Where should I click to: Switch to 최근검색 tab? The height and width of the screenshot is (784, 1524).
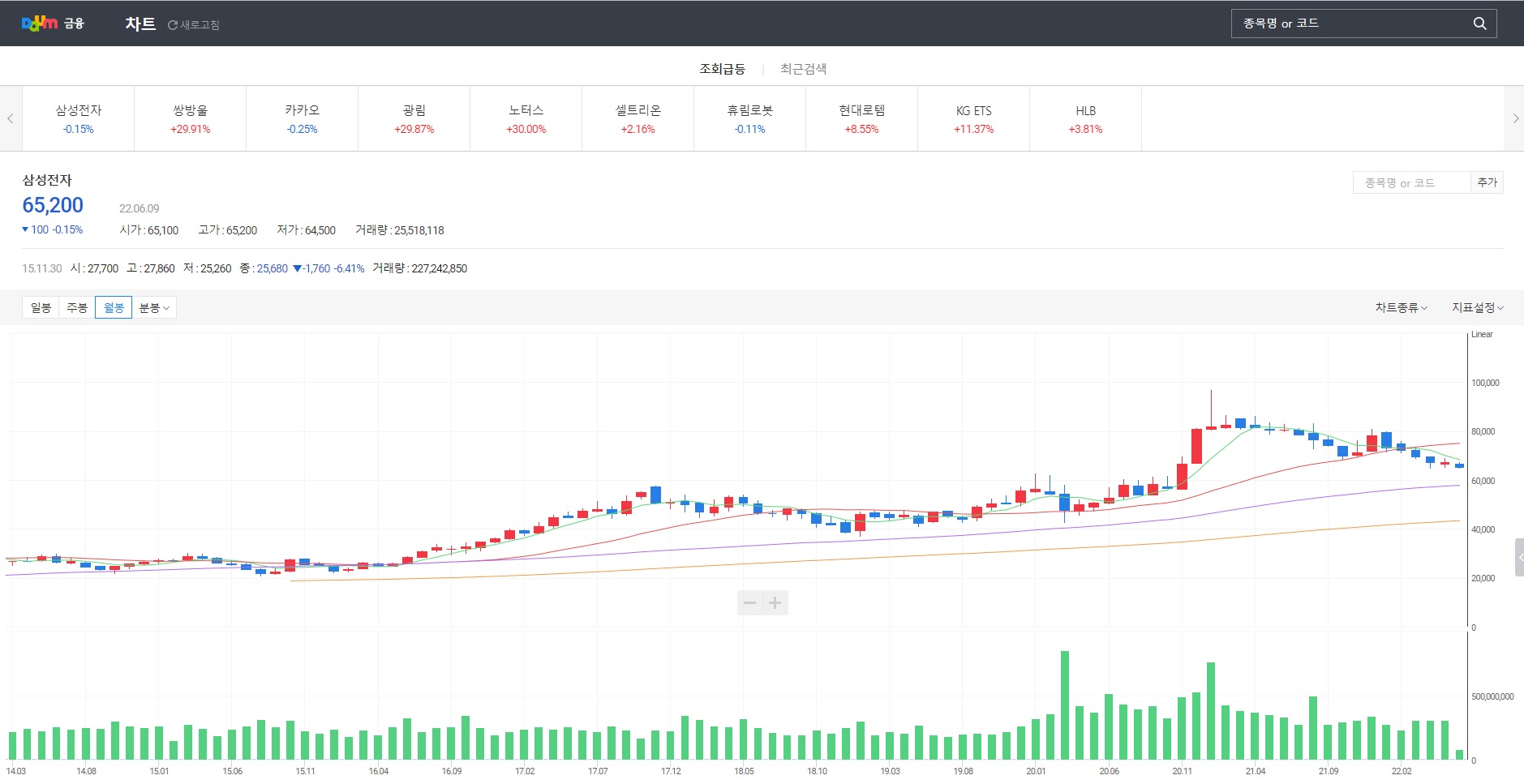coord(803,69)
